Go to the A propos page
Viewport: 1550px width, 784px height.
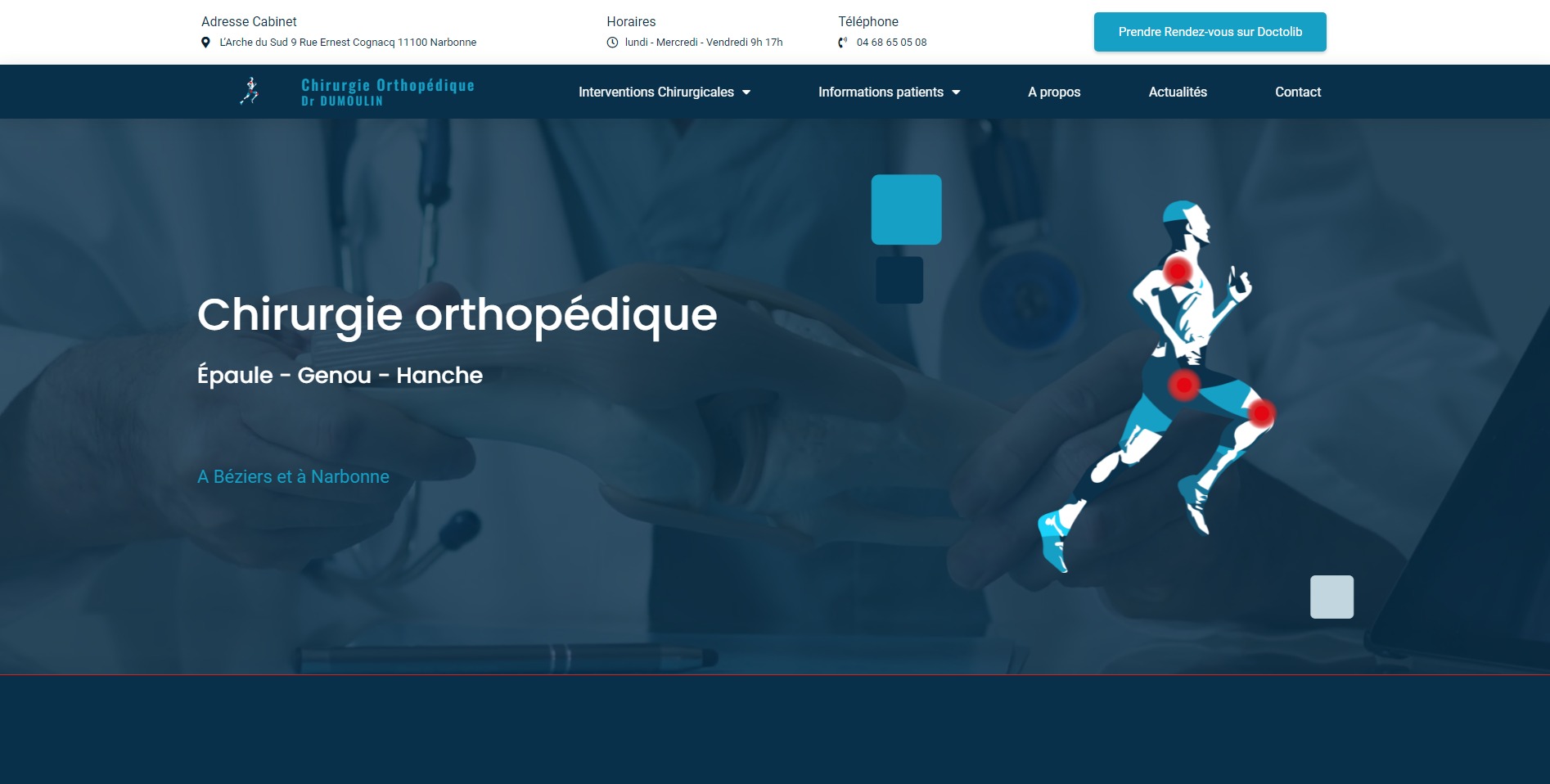[1054, 92]
